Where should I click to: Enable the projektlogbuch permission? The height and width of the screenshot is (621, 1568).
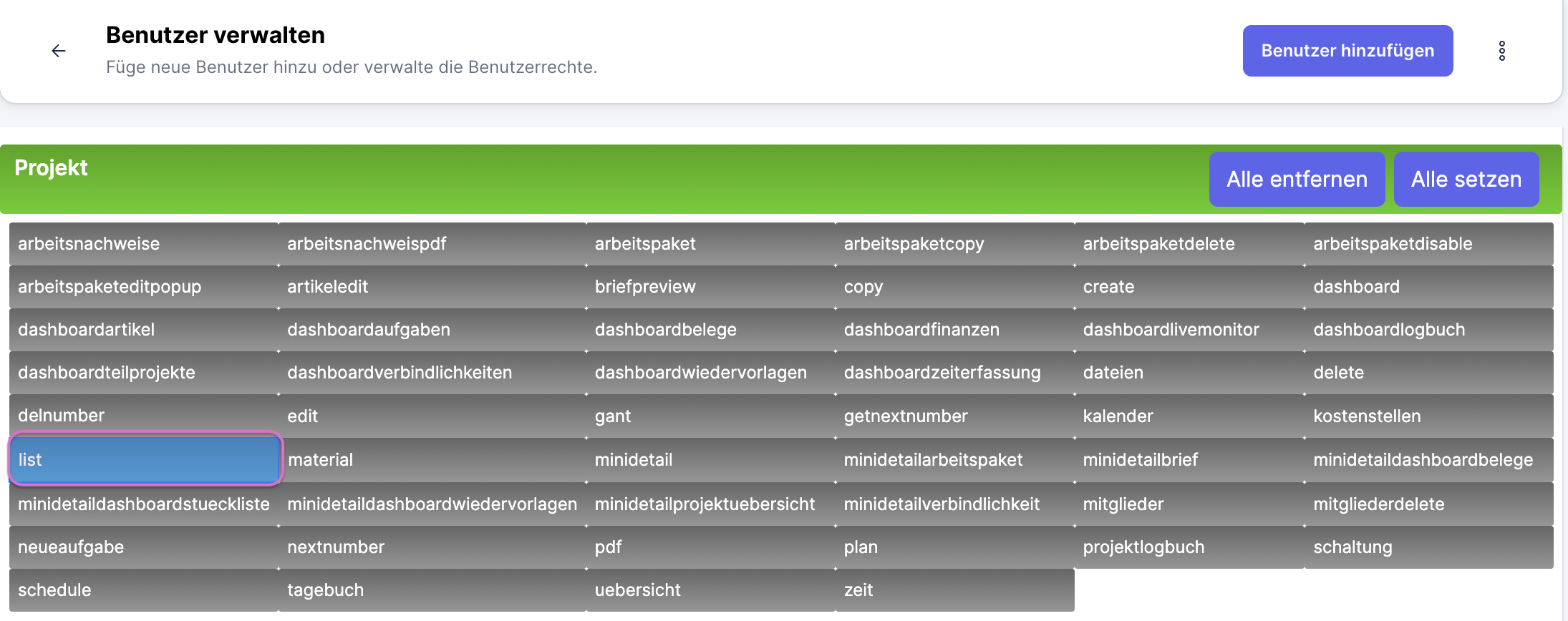click(1188, 547)
